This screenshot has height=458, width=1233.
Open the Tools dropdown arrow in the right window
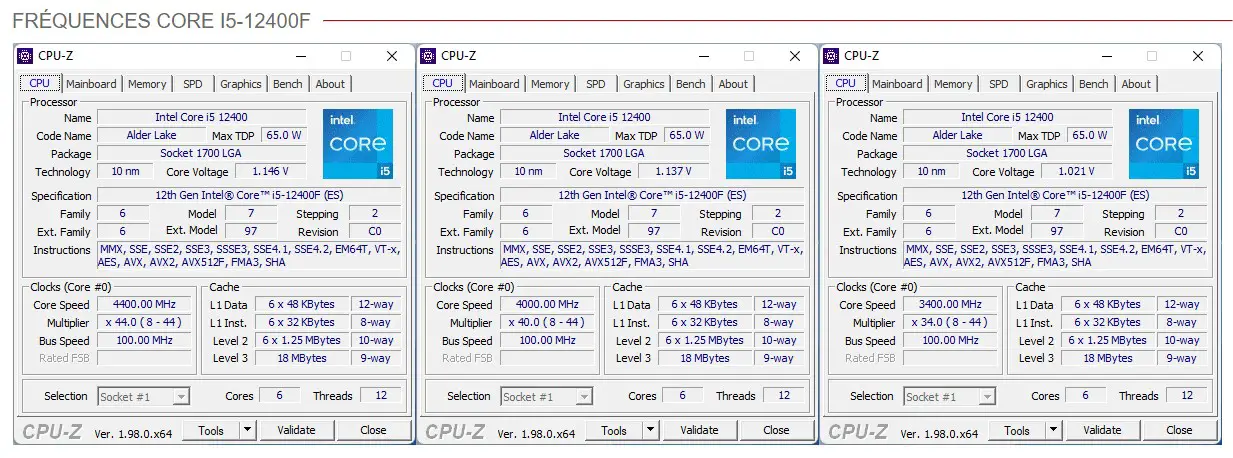(x=1054, y=431)
